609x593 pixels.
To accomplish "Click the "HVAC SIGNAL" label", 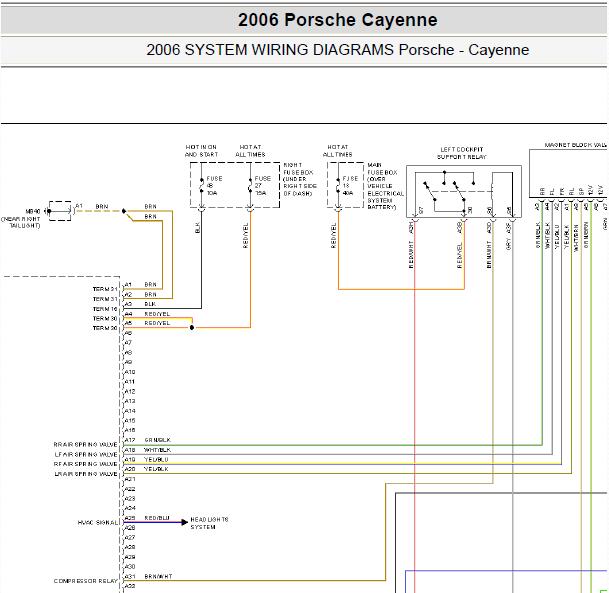I will tap(97, 523).
